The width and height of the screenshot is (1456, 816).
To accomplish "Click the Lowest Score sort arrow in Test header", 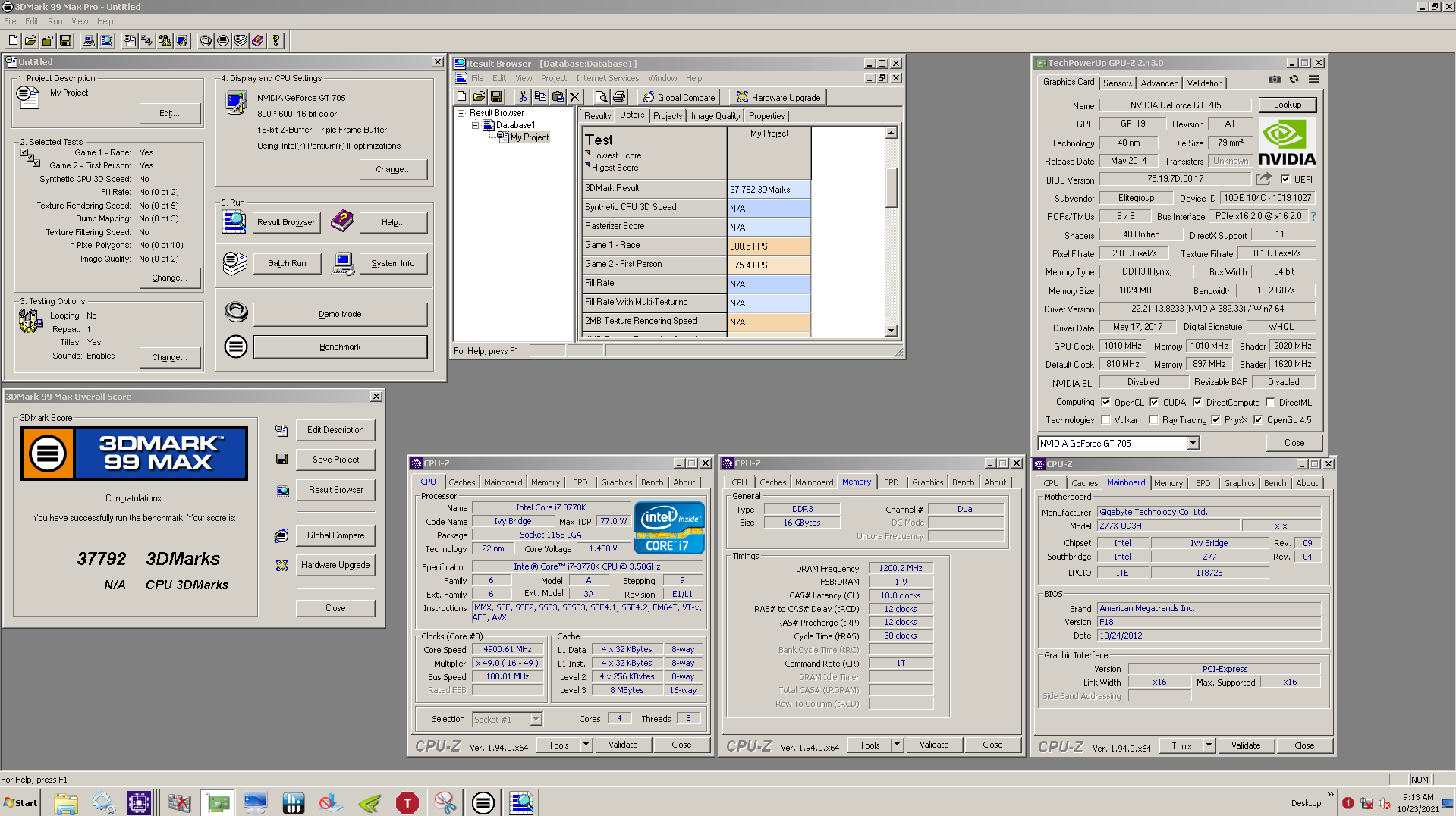I will click(x=587, y=153).
